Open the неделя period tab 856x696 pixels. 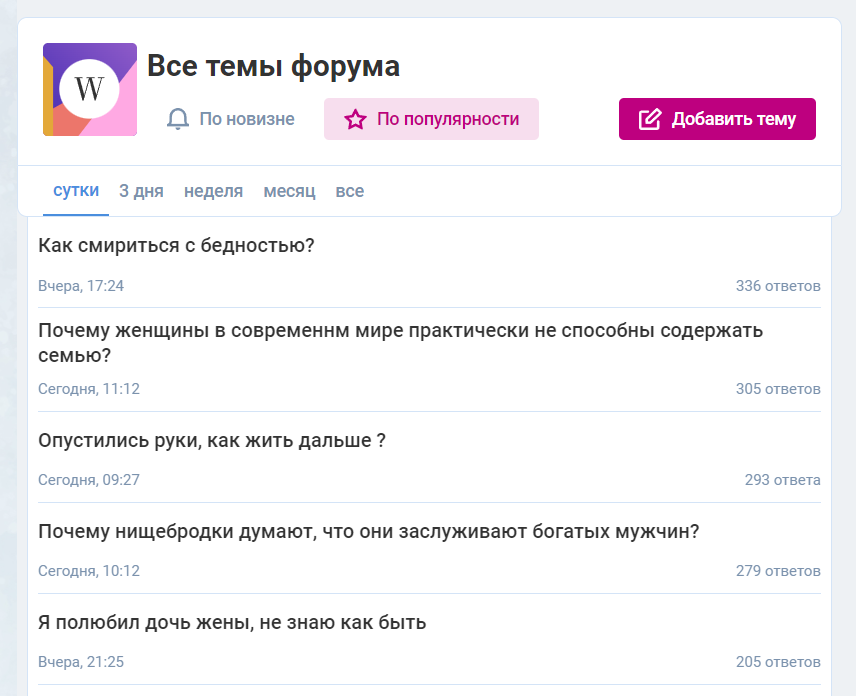point(213,191)
